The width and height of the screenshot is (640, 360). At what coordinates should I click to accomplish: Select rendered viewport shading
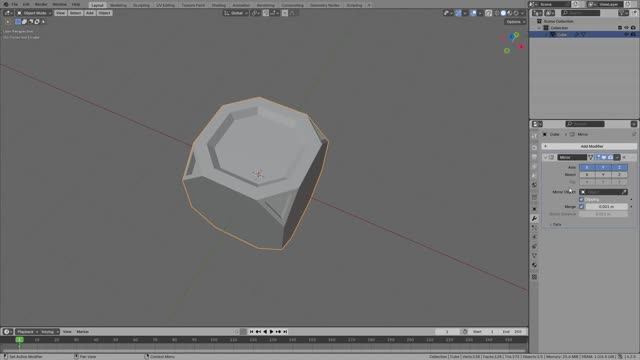coord(516,13)
